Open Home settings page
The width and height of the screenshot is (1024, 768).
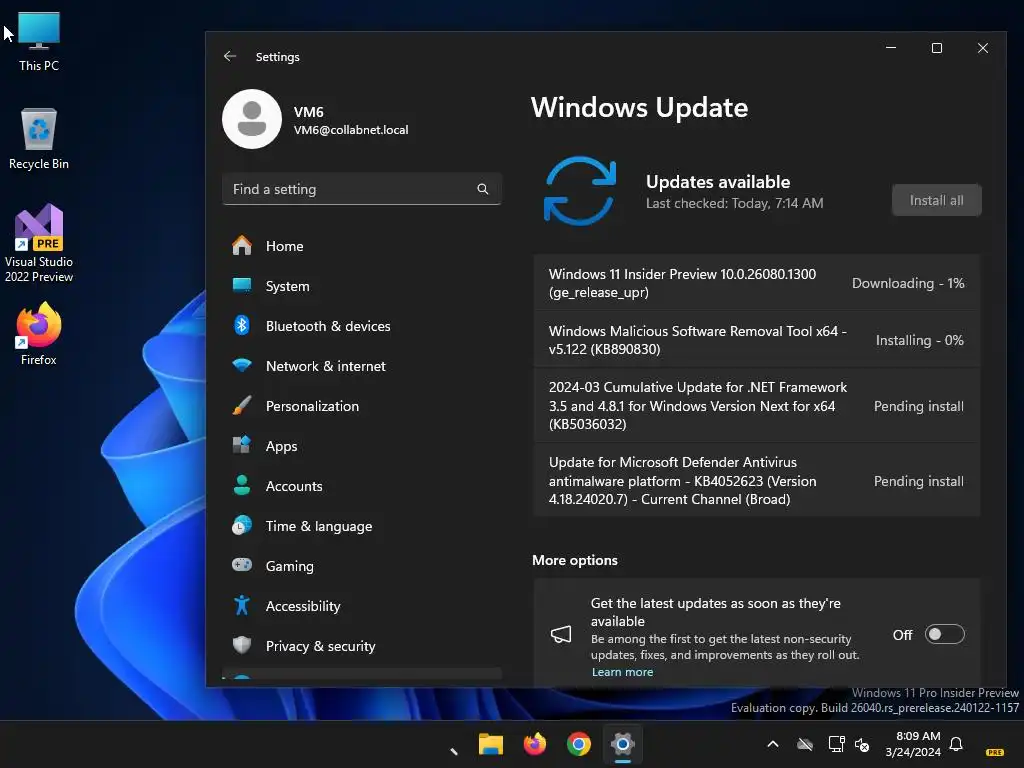[x=361, y=246]
